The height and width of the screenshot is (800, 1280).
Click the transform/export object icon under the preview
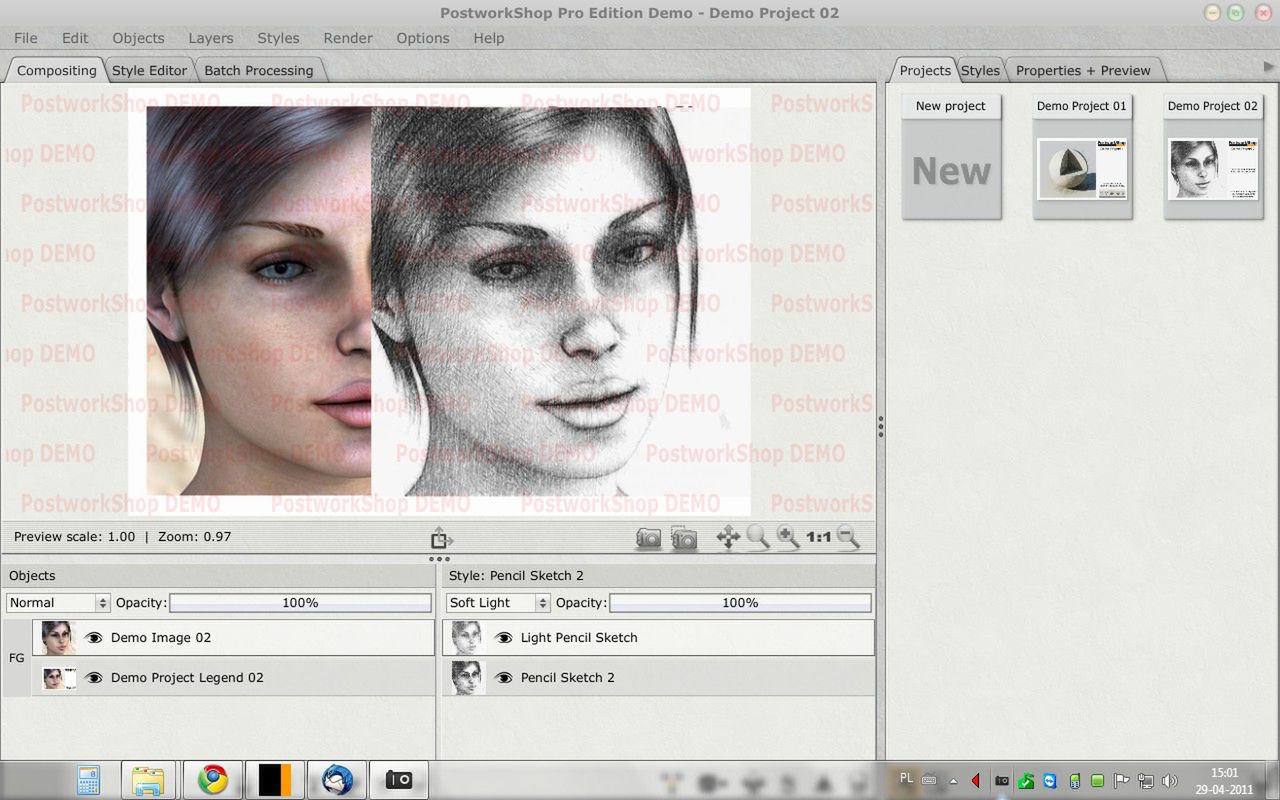pos(441,538)
